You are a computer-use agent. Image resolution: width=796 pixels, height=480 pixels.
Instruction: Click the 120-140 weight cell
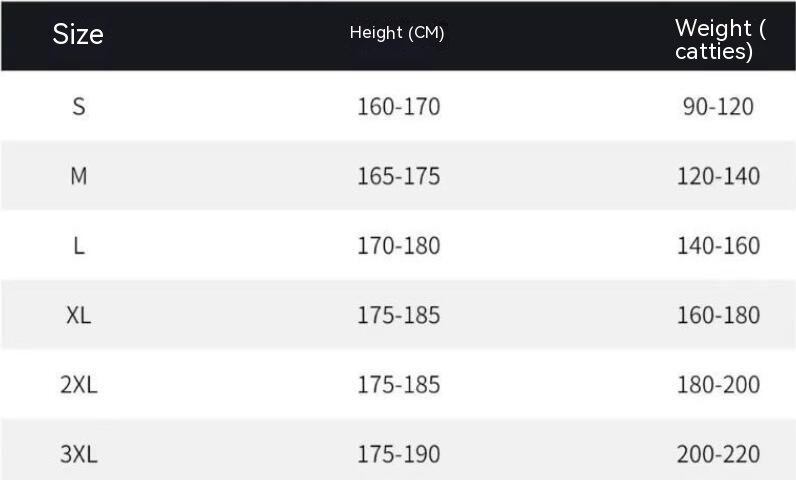718,176
